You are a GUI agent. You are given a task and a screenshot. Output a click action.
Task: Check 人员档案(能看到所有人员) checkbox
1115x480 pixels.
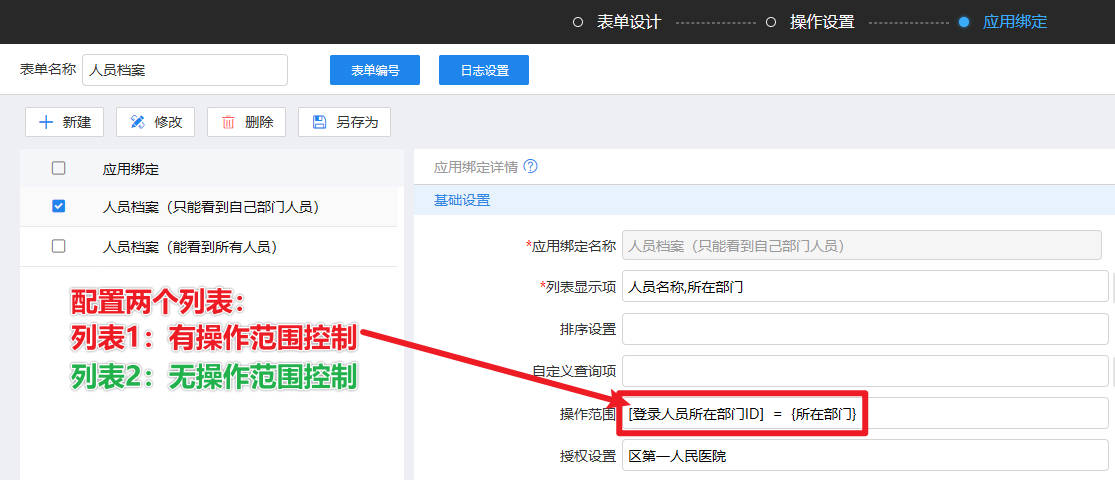click(58, 246)
